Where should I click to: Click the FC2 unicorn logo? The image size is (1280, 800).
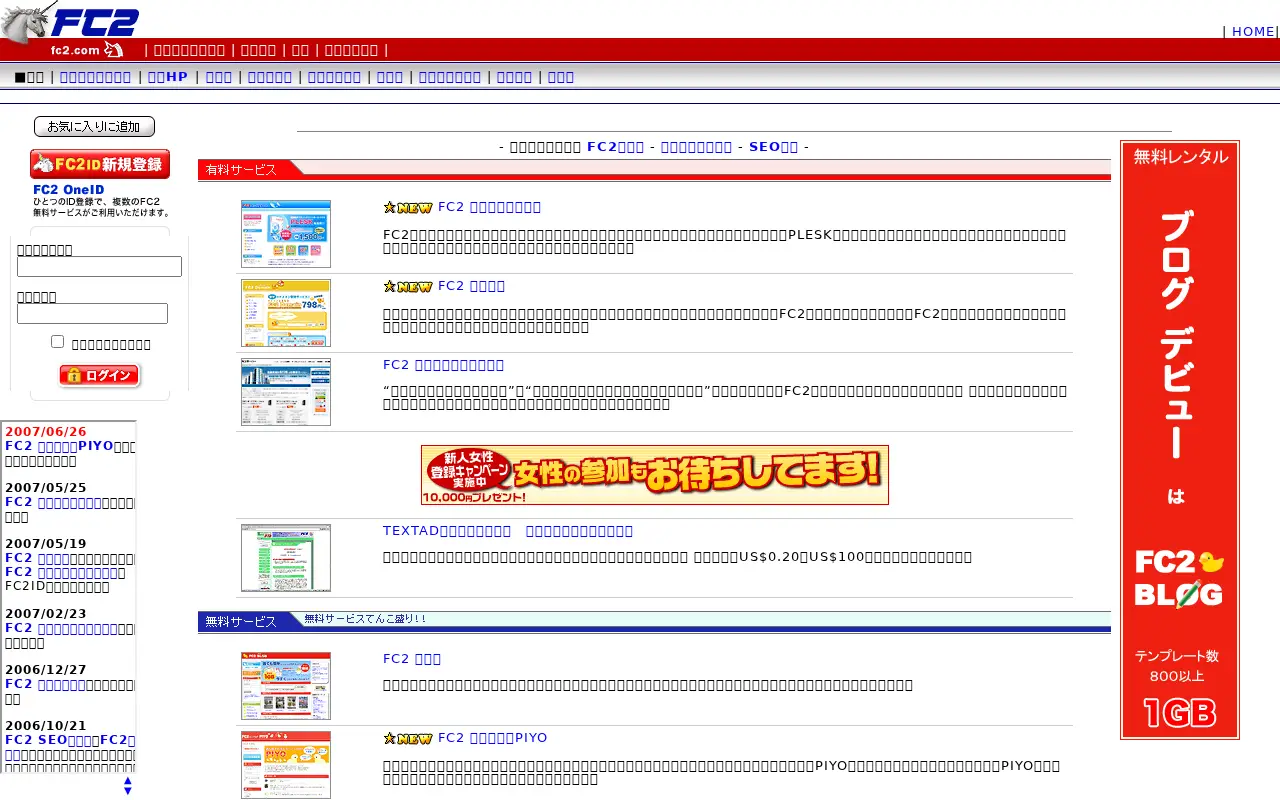coord(70,20)
